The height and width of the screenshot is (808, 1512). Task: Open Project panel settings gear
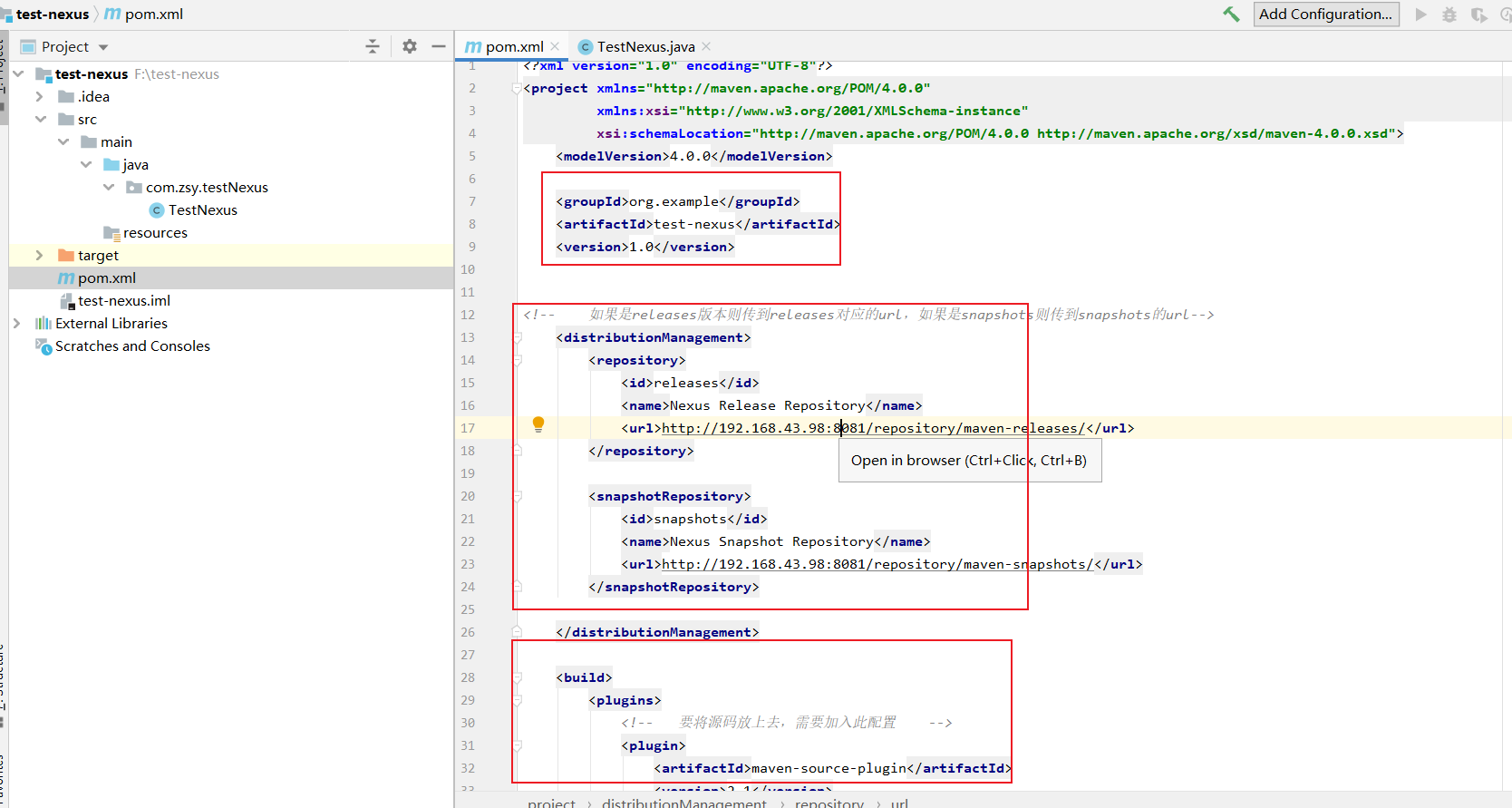410,46
